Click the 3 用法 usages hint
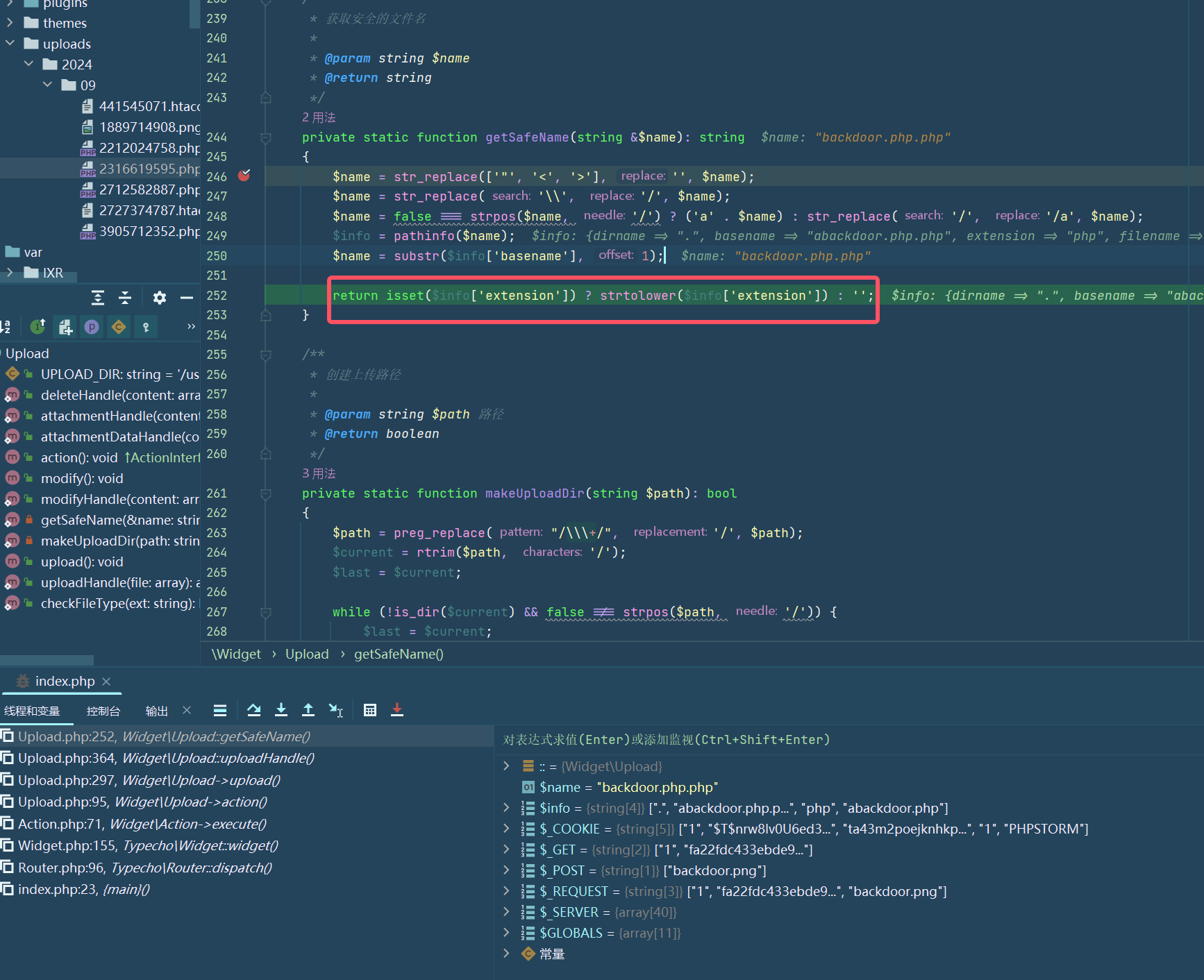Viewport: 1204px width, 980px height. pyautogui.click(x=319, y=473)
